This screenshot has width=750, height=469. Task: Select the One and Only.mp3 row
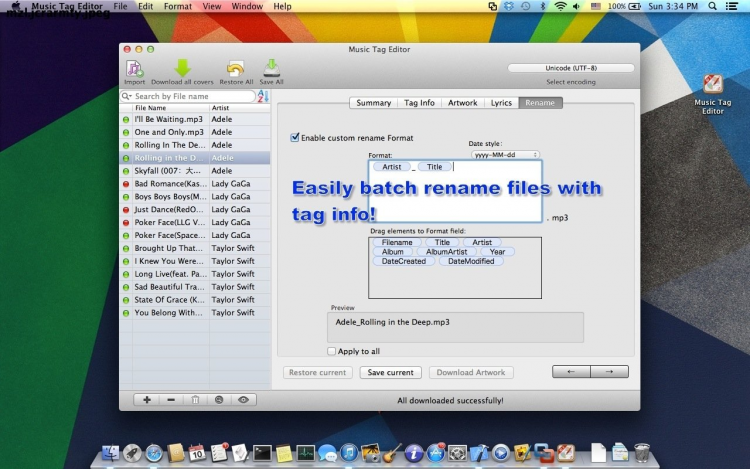(195, 132)
